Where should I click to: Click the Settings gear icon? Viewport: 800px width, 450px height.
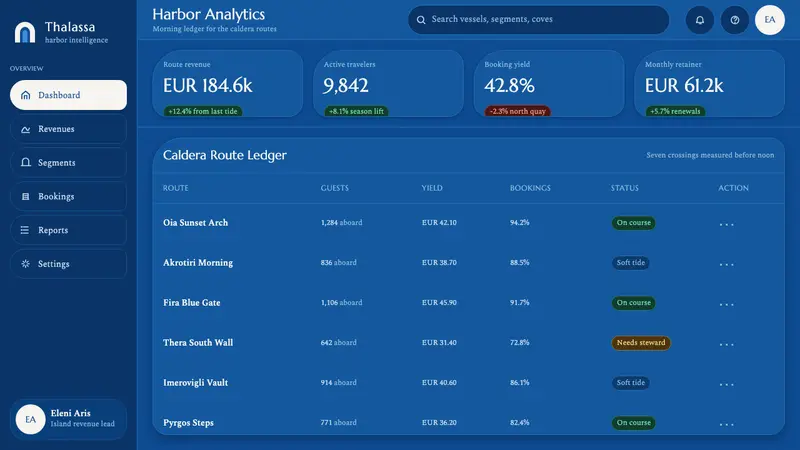[x=26, y=264]
